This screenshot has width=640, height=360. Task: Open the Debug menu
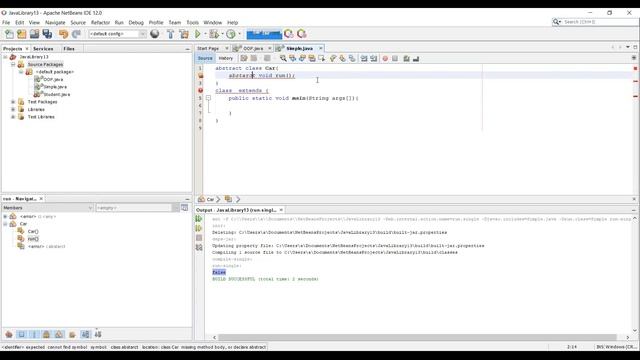click(x=136, y=22)
